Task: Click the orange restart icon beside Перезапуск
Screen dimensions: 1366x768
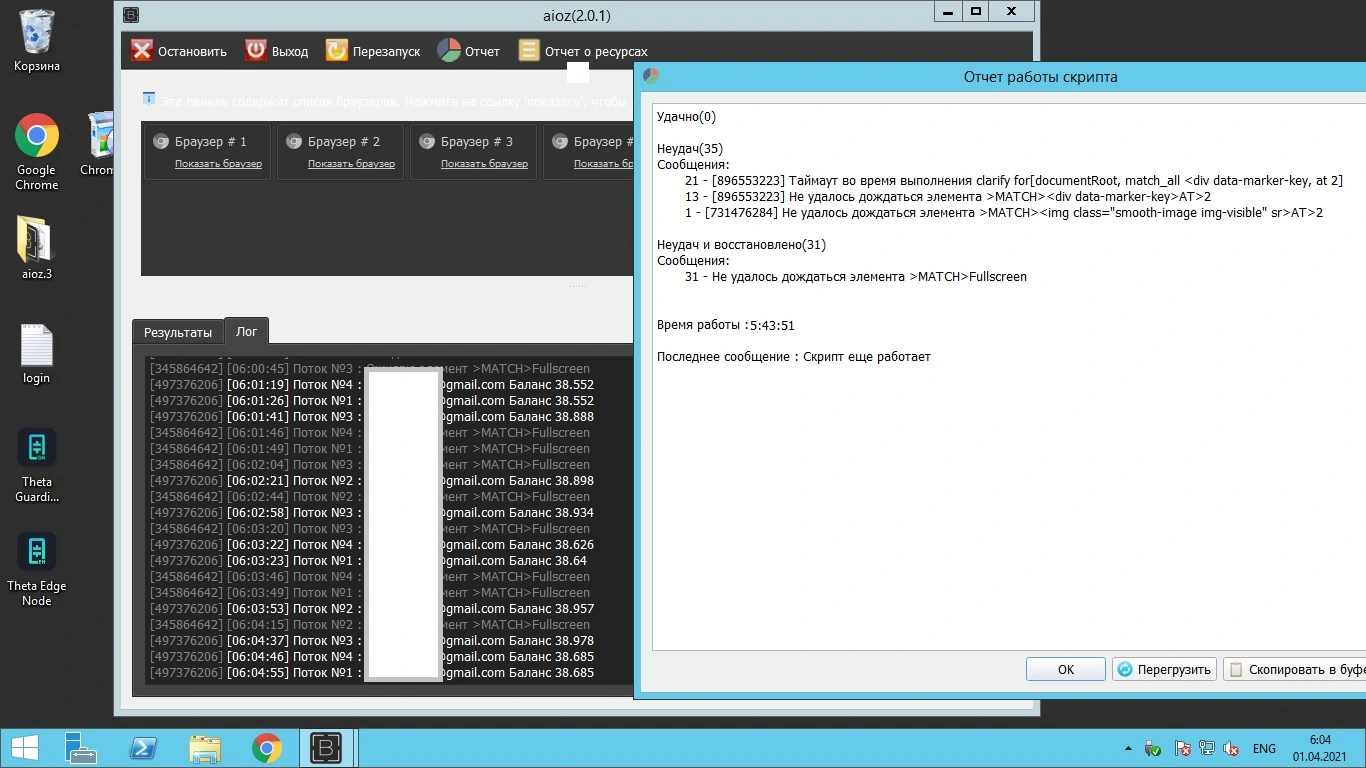Action: [x=337, y=51]
